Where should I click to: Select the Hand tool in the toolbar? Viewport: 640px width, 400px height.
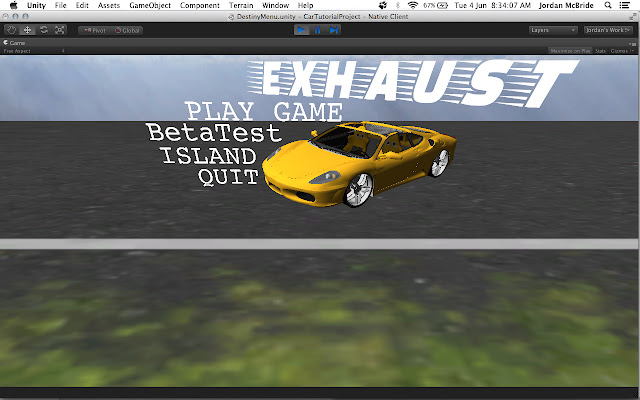point(11,30)
